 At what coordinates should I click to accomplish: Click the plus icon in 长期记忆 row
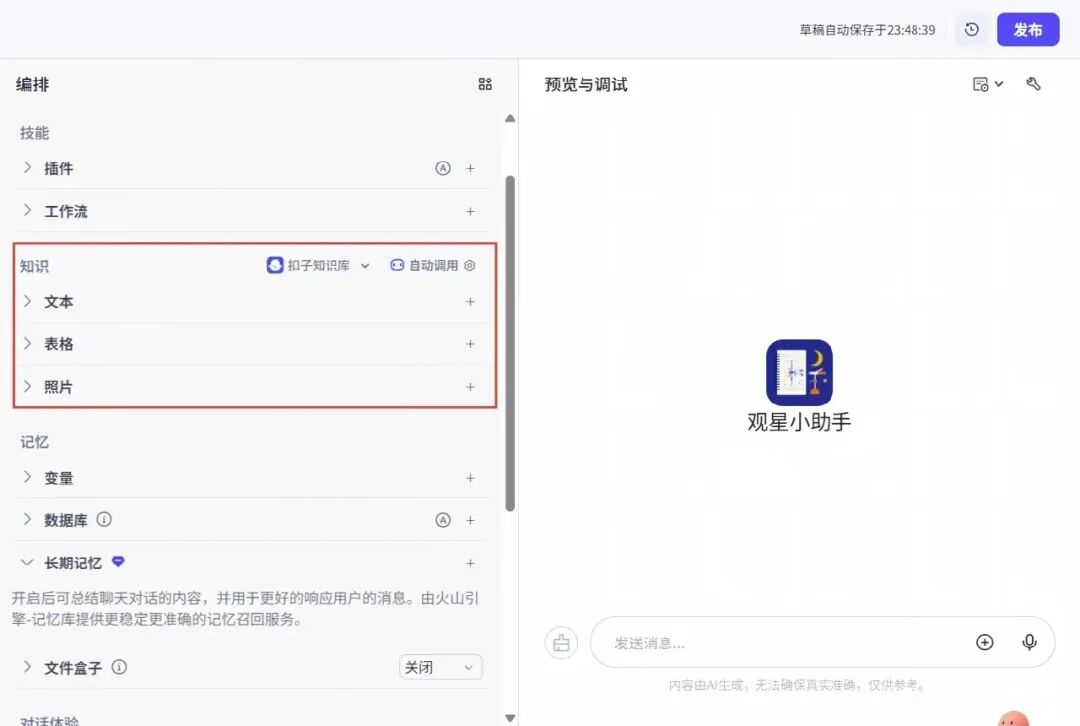470,563
